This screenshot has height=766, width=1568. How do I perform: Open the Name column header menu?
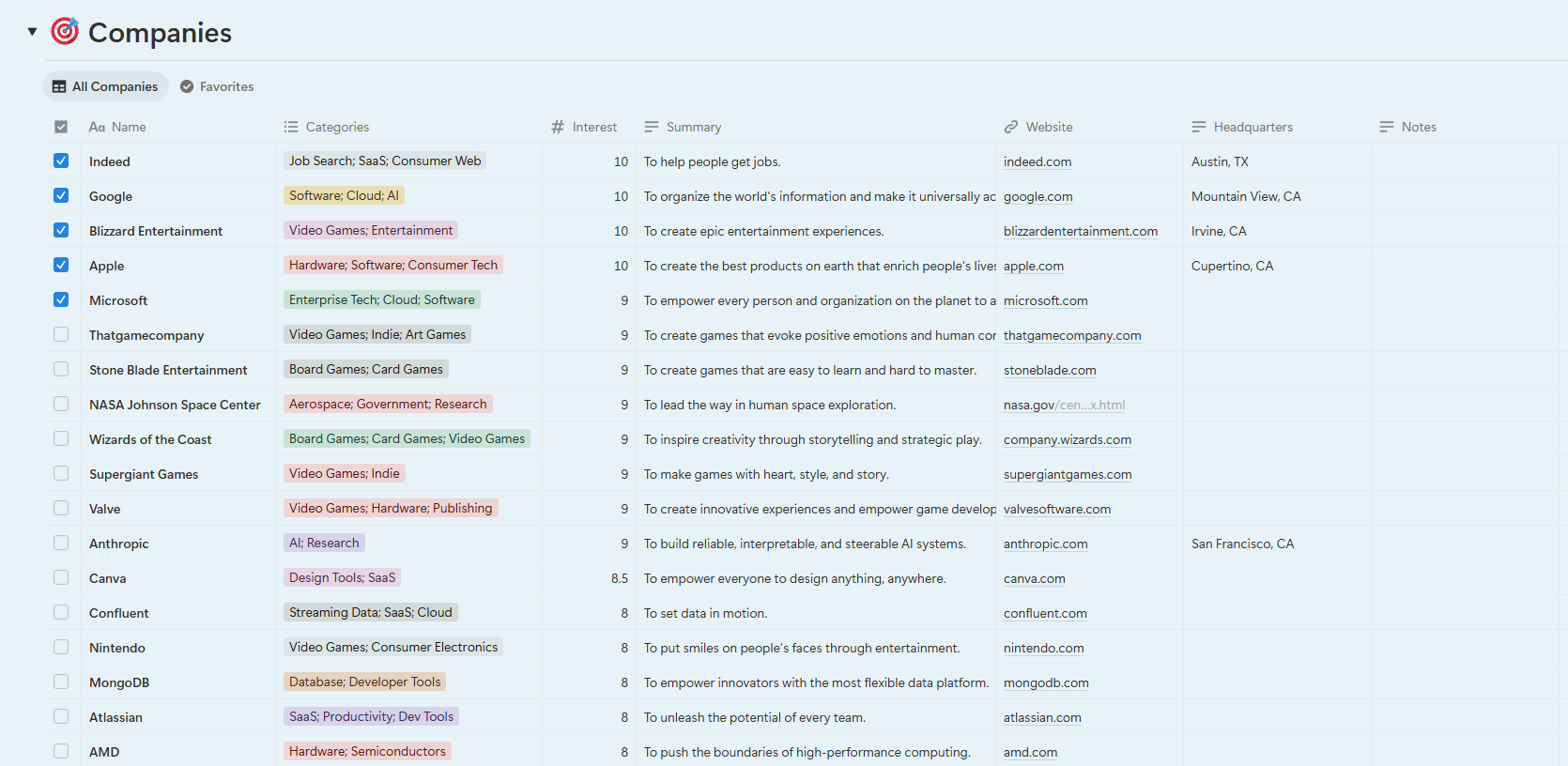pyautogui.click(x=129, y=127)
